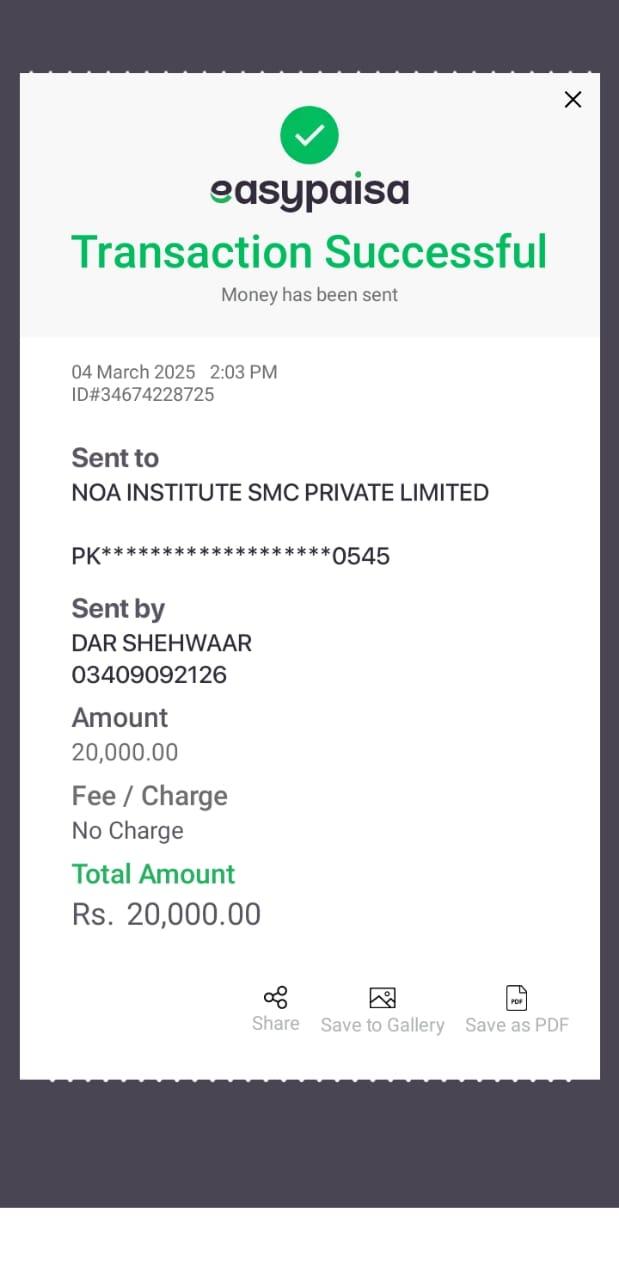This screenshot has height=1280, width=619.
Task: Tap the Share icon
Action: pos(275,997)
